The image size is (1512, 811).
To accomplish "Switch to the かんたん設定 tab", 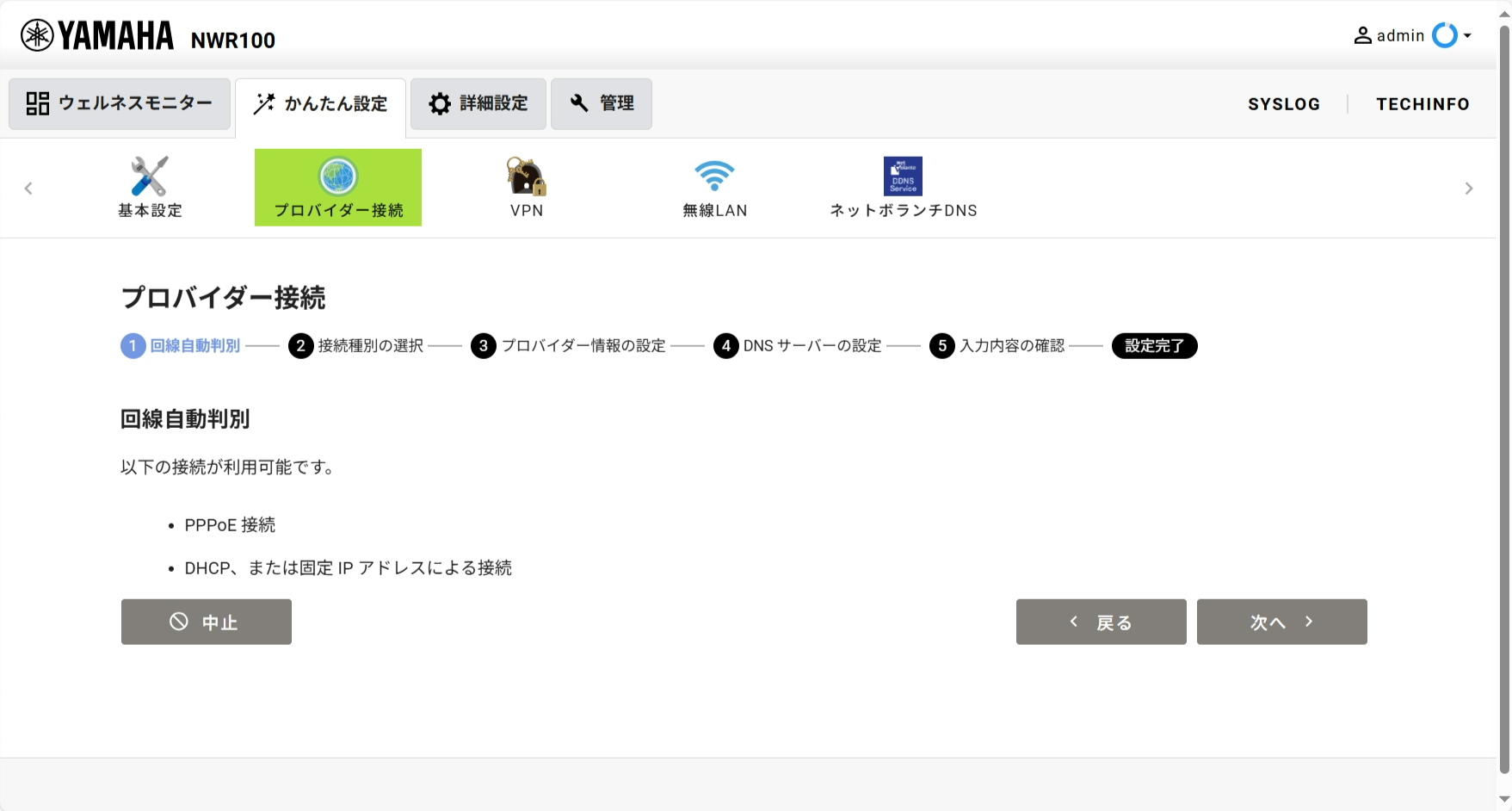I will [x=320, y=104].
